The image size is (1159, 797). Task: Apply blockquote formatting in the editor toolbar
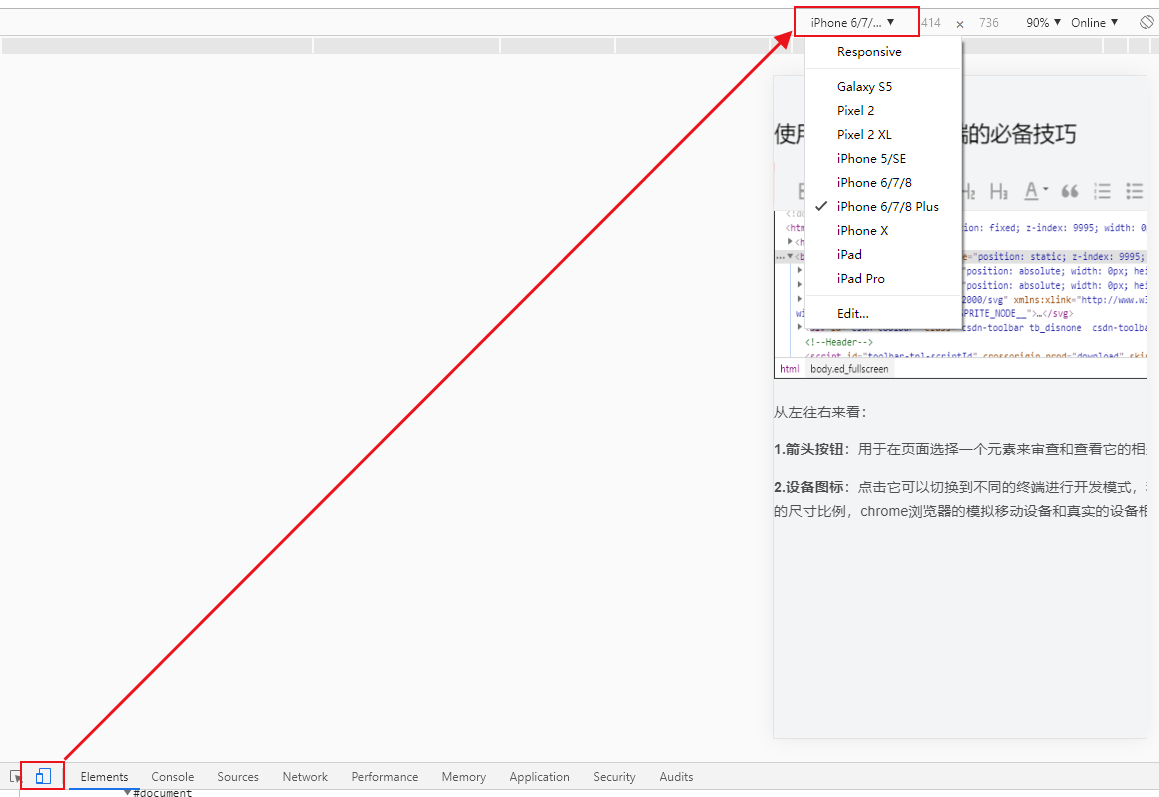(1069, 190)
